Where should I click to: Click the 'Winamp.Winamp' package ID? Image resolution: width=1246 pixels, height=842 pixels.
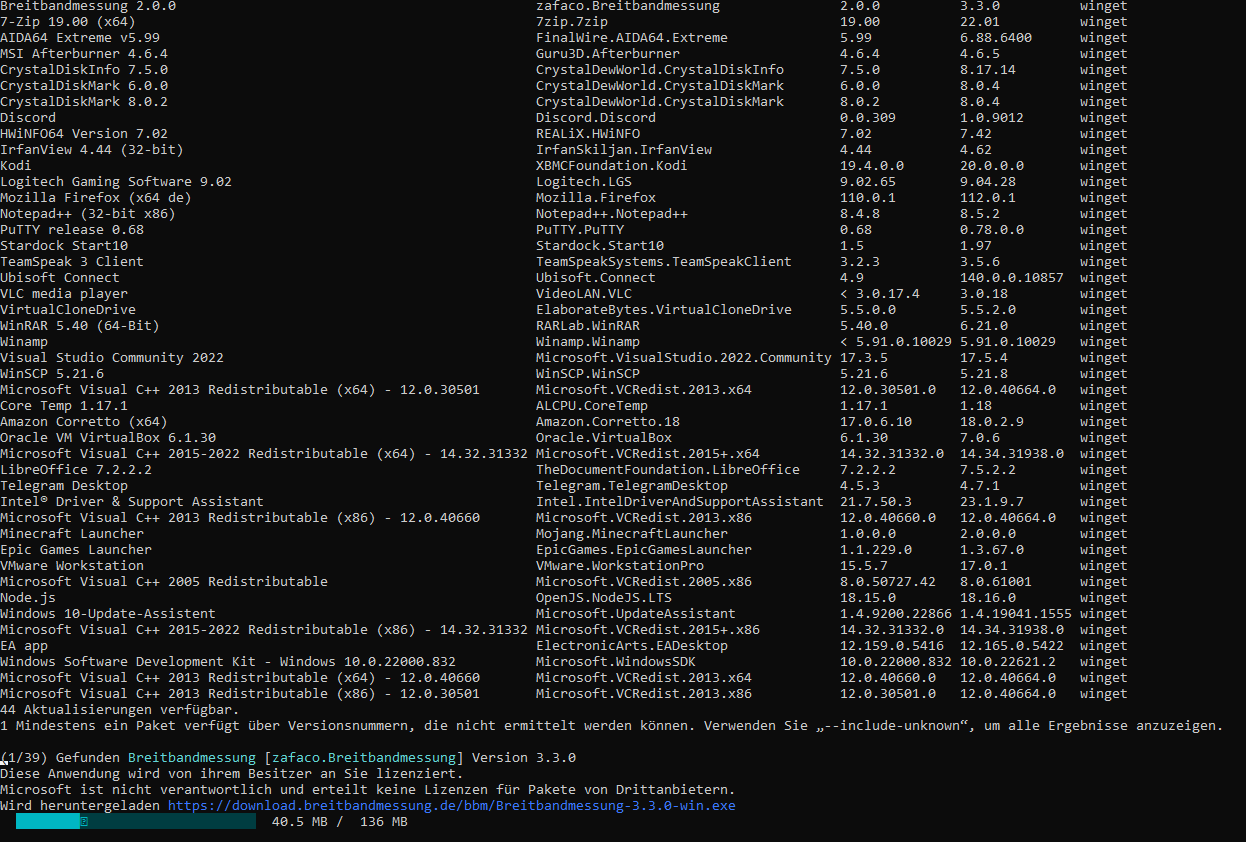588,342
